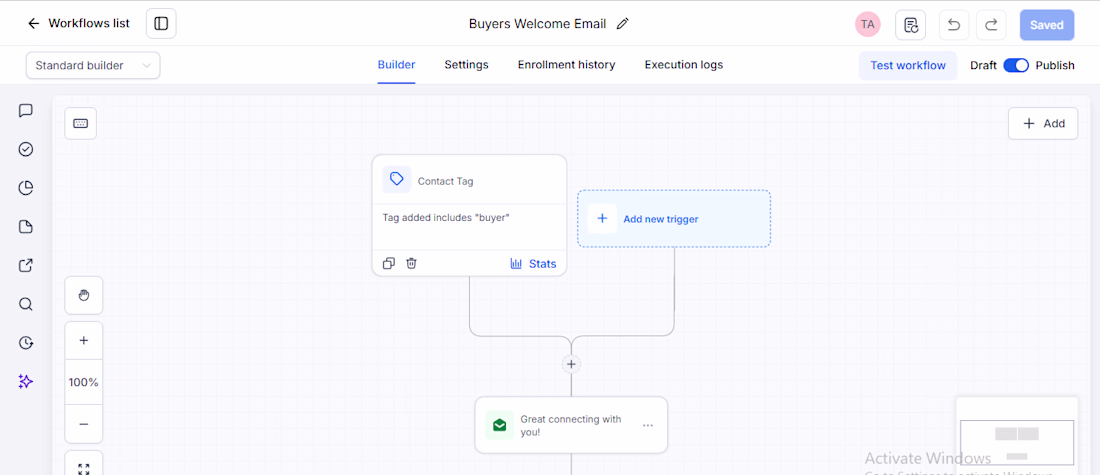Viewport: 1100px width, 475px height.
Task: Open the version history notes icon
Action: 911,25
